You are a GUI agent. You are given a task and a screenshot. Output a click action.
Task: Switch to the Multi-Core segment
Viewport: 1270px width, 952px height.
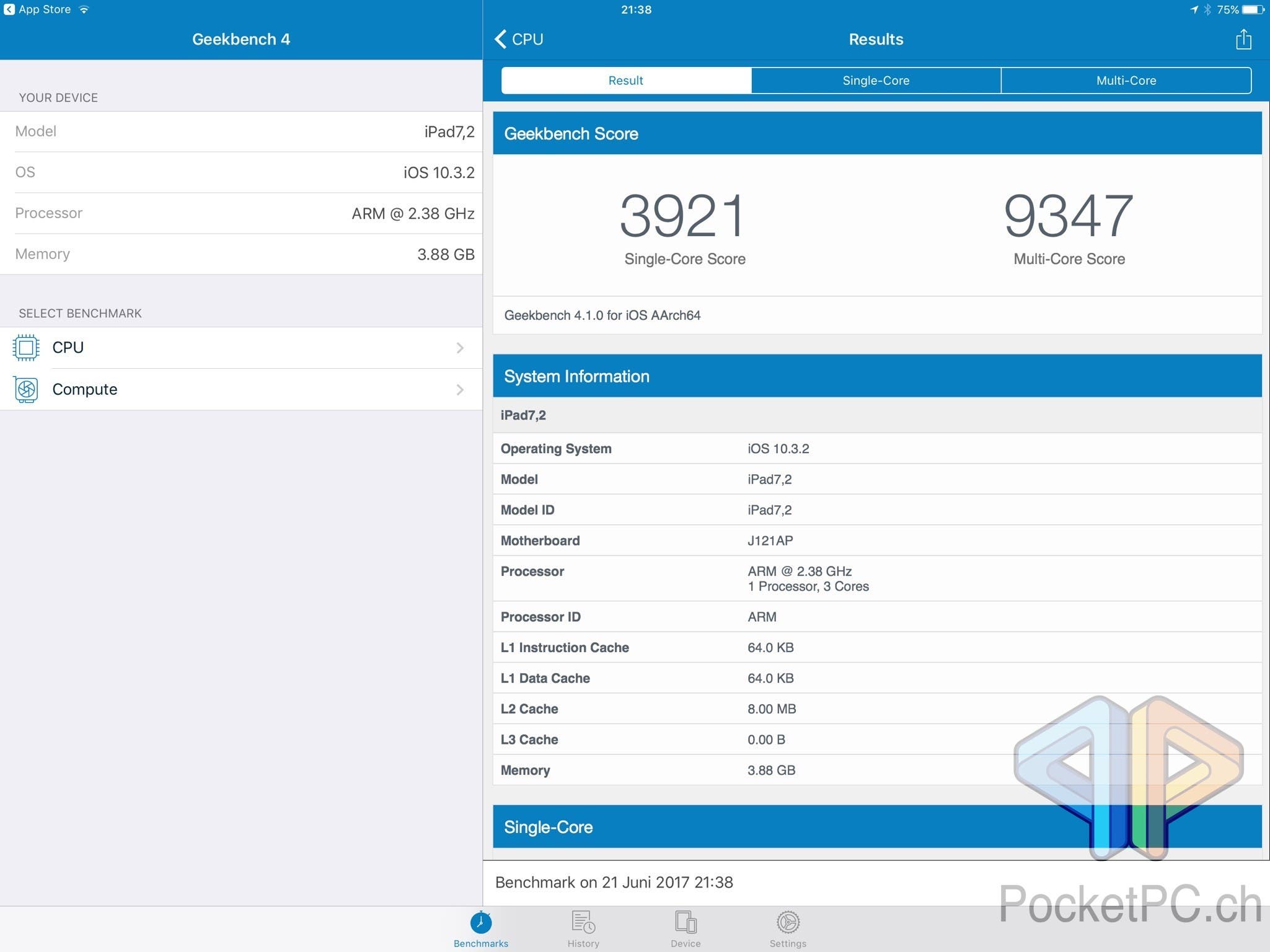coord(1126,81)
